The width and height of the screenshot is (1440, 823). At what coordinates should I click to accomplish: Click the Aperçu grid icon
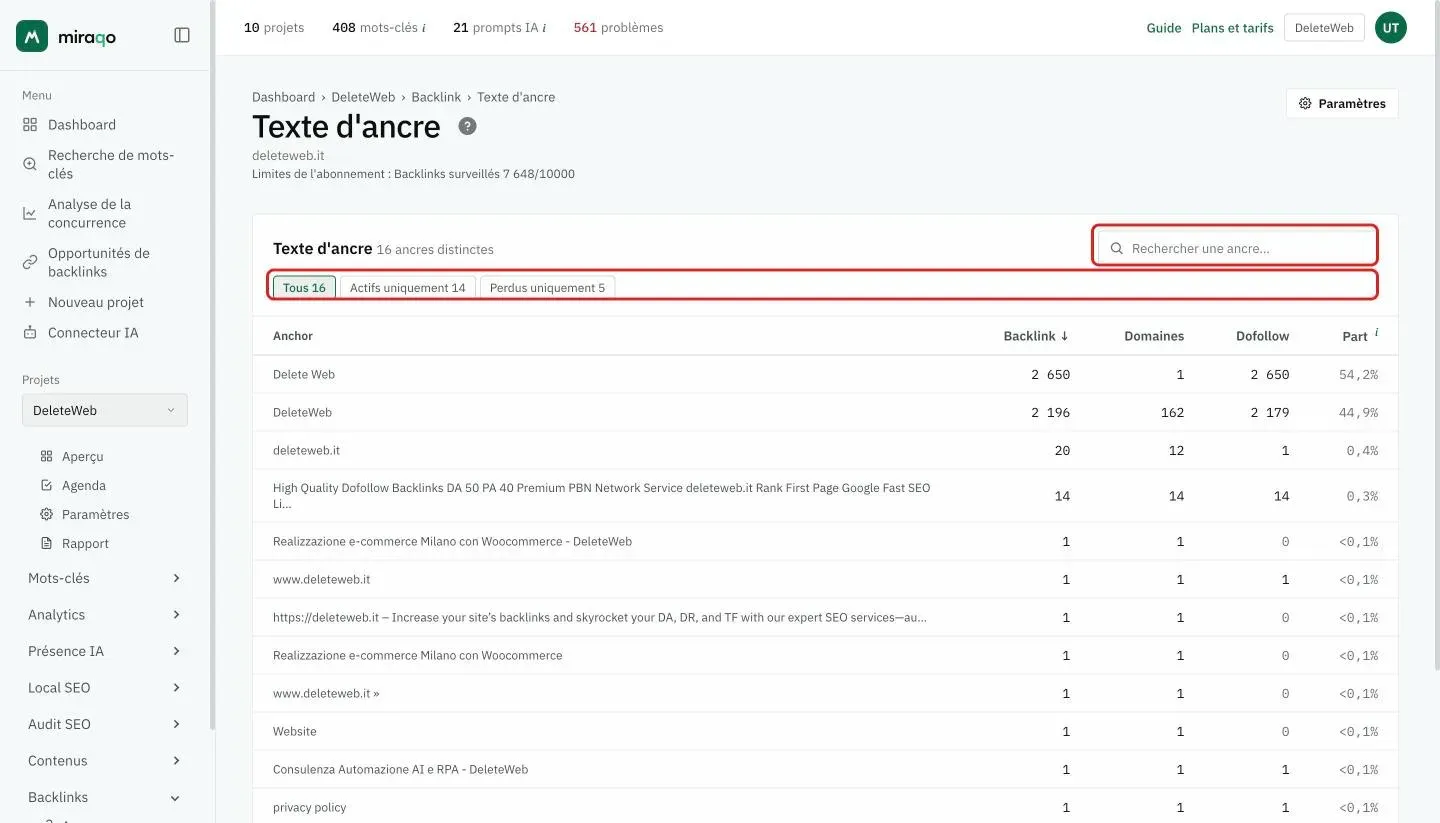click(46, 456)
